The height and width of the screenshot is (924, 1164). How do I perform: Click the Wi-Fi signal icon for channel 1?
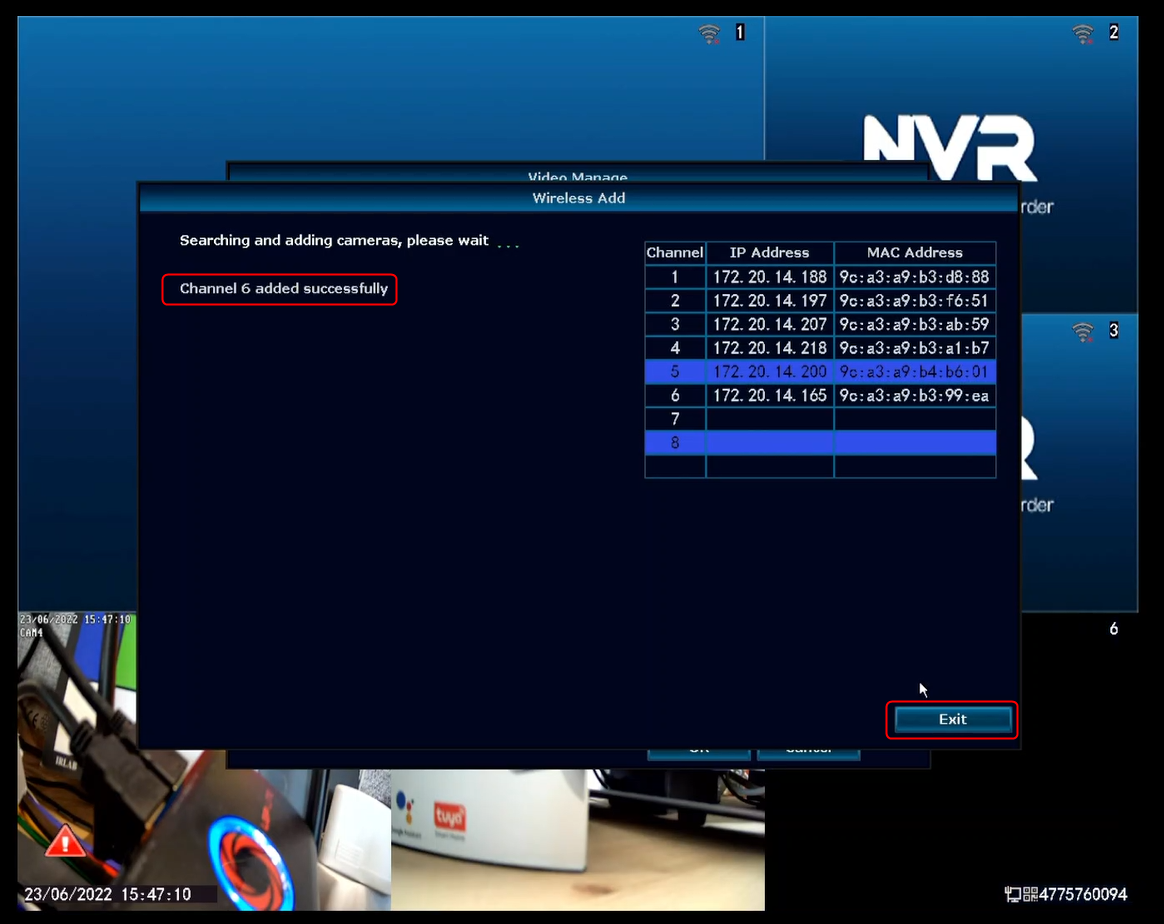[x=709, y=33]
